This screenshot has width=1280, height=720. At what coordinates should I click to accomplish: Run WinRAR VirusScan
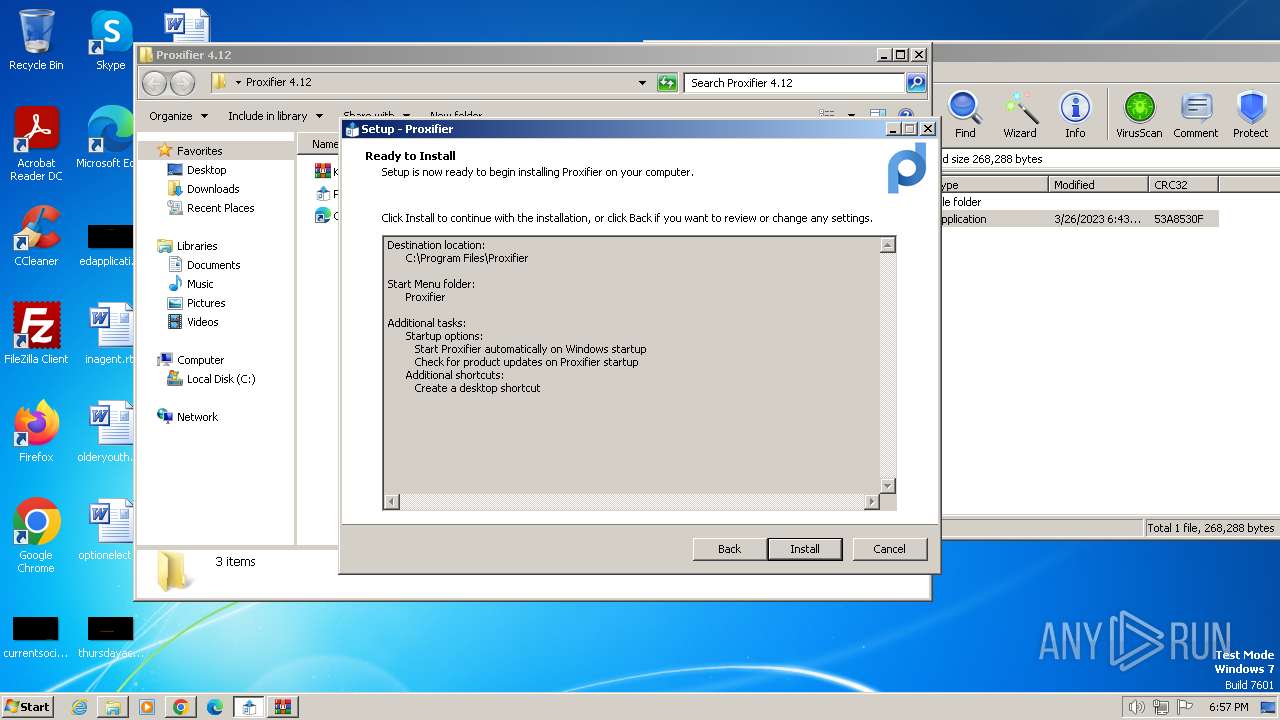pyautogui.click(x=1139, y=115)
